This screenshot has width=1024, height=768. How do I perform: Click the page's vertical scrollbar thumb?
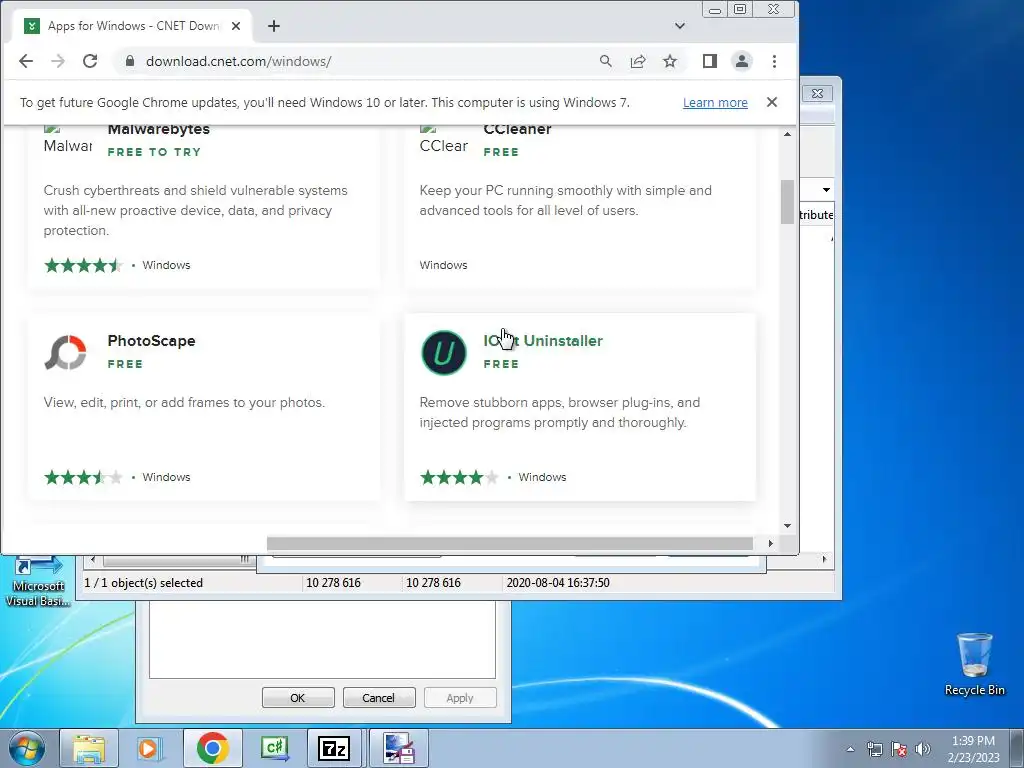[x=787, y=202]
